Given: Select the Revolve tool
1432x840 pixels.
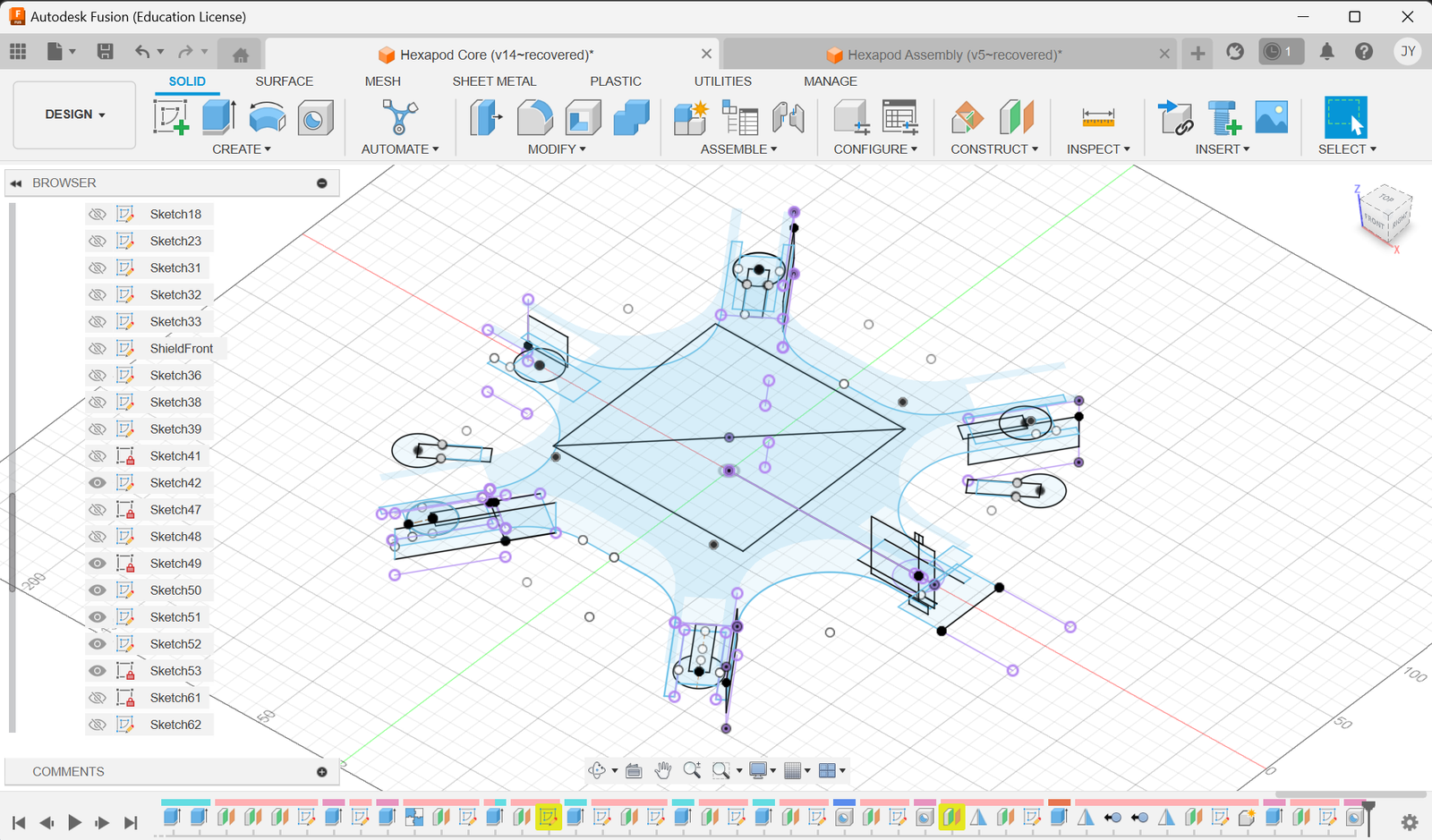Looking at the screenshot, I should 267,117.
